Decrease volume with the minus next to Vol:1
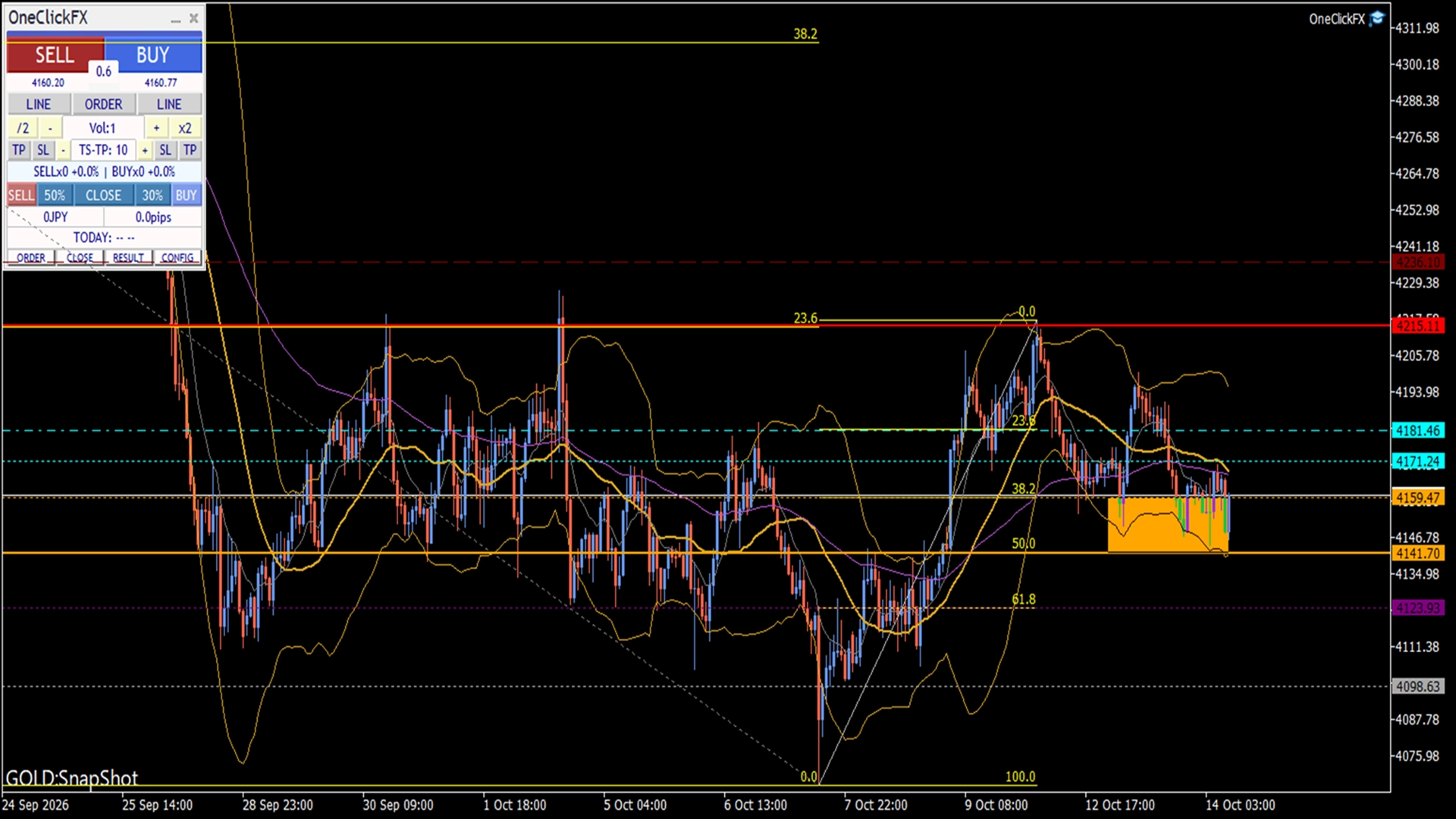This screenshot has width=1456, height=819. tap(51, 128)
